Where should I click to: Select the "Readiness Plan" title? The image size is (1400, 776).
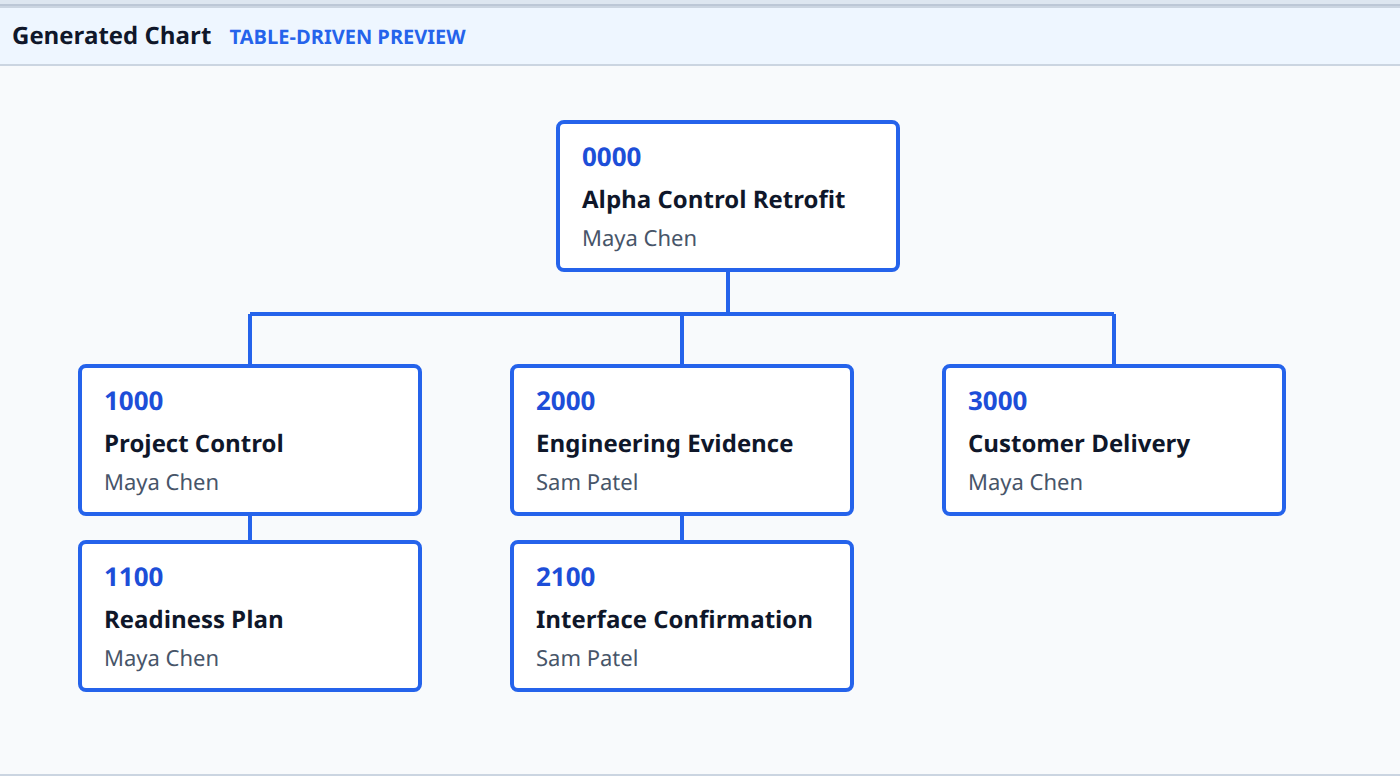194,619
